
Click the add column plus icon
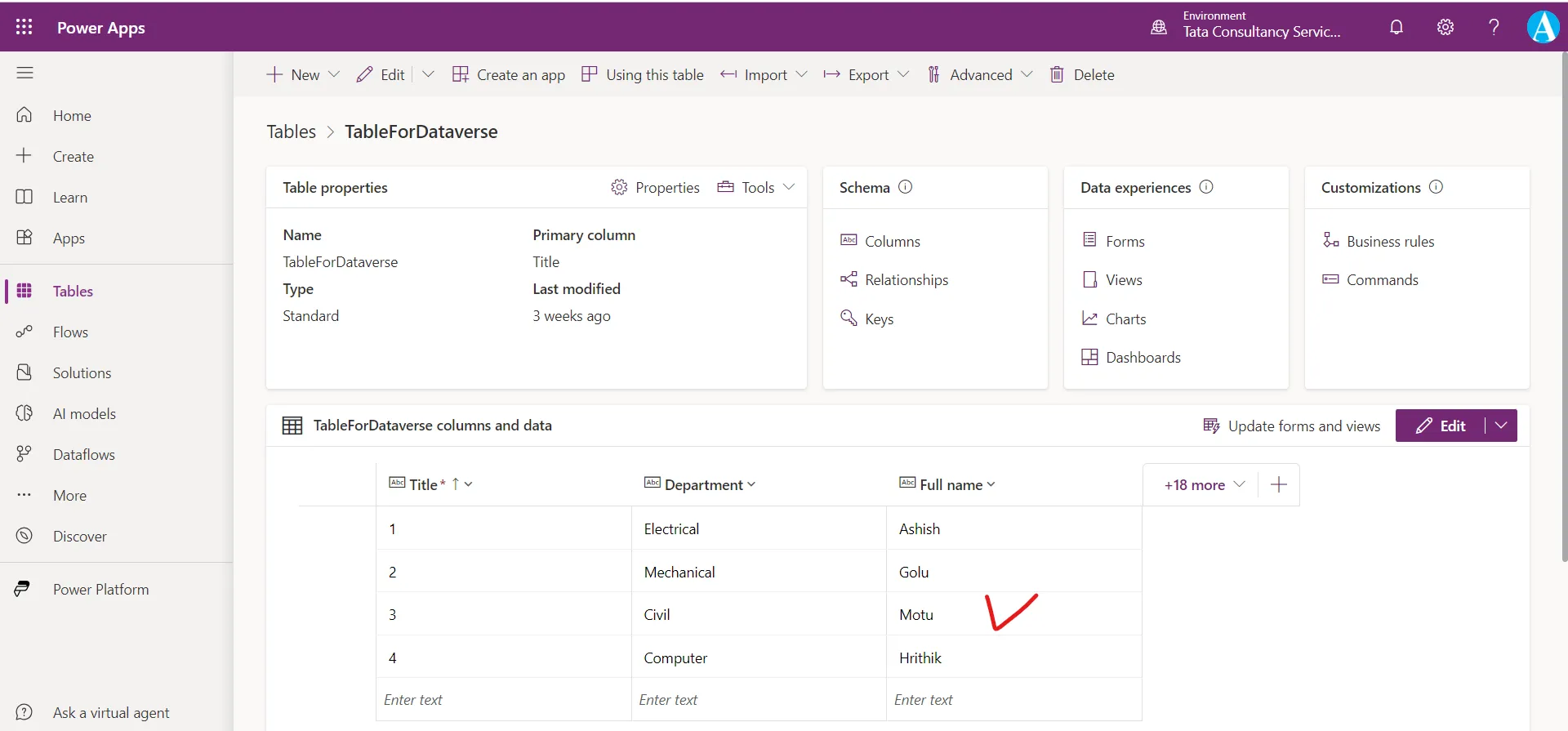coord(1279,484)
